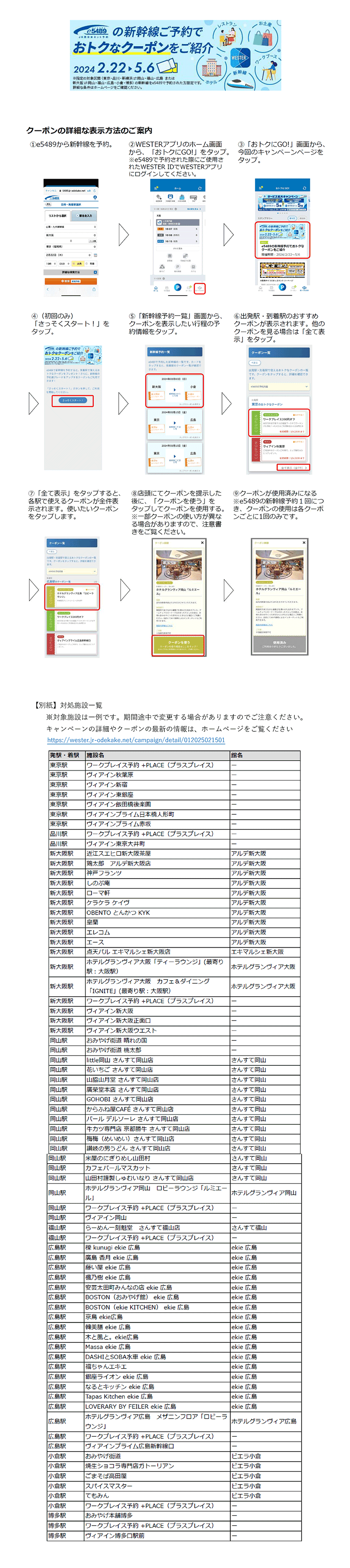Select the ヴィアイン岡山 facility cell

(157, 1217)
